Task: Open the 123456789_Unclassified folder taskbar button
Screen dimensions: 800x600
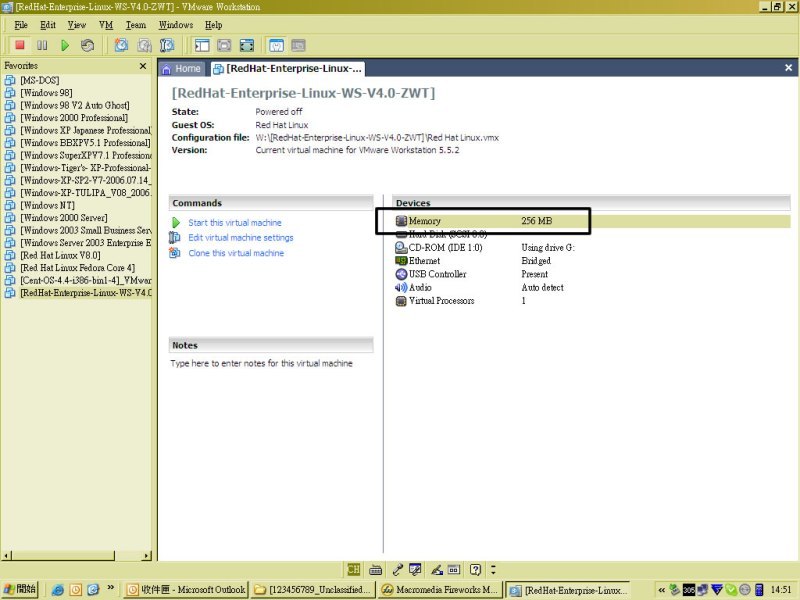Action: coord(313,590)
